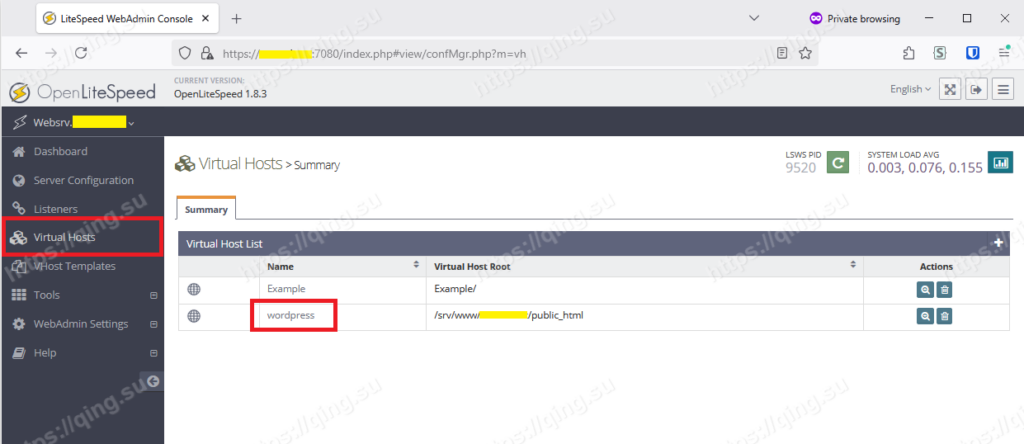
Task: Click the browser forward button
Action: click(52, 54)
